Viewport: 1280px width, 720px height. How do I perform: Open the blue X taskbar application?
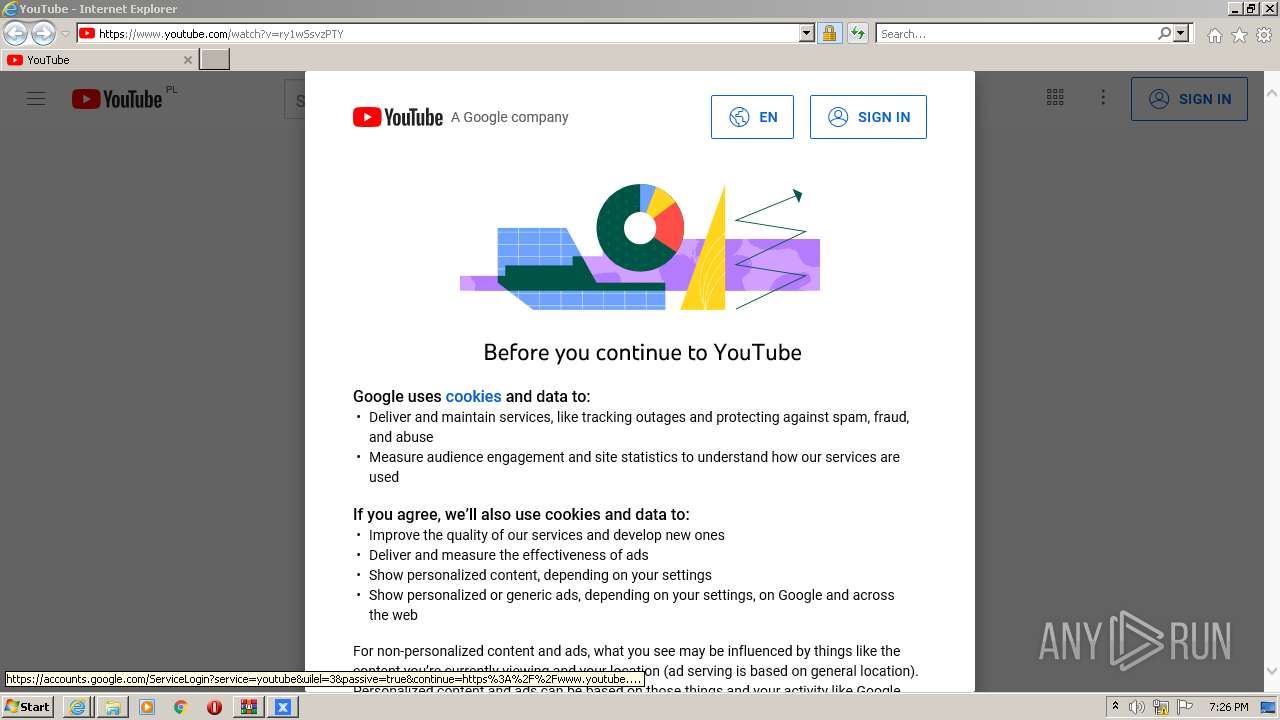click(282, 707)
